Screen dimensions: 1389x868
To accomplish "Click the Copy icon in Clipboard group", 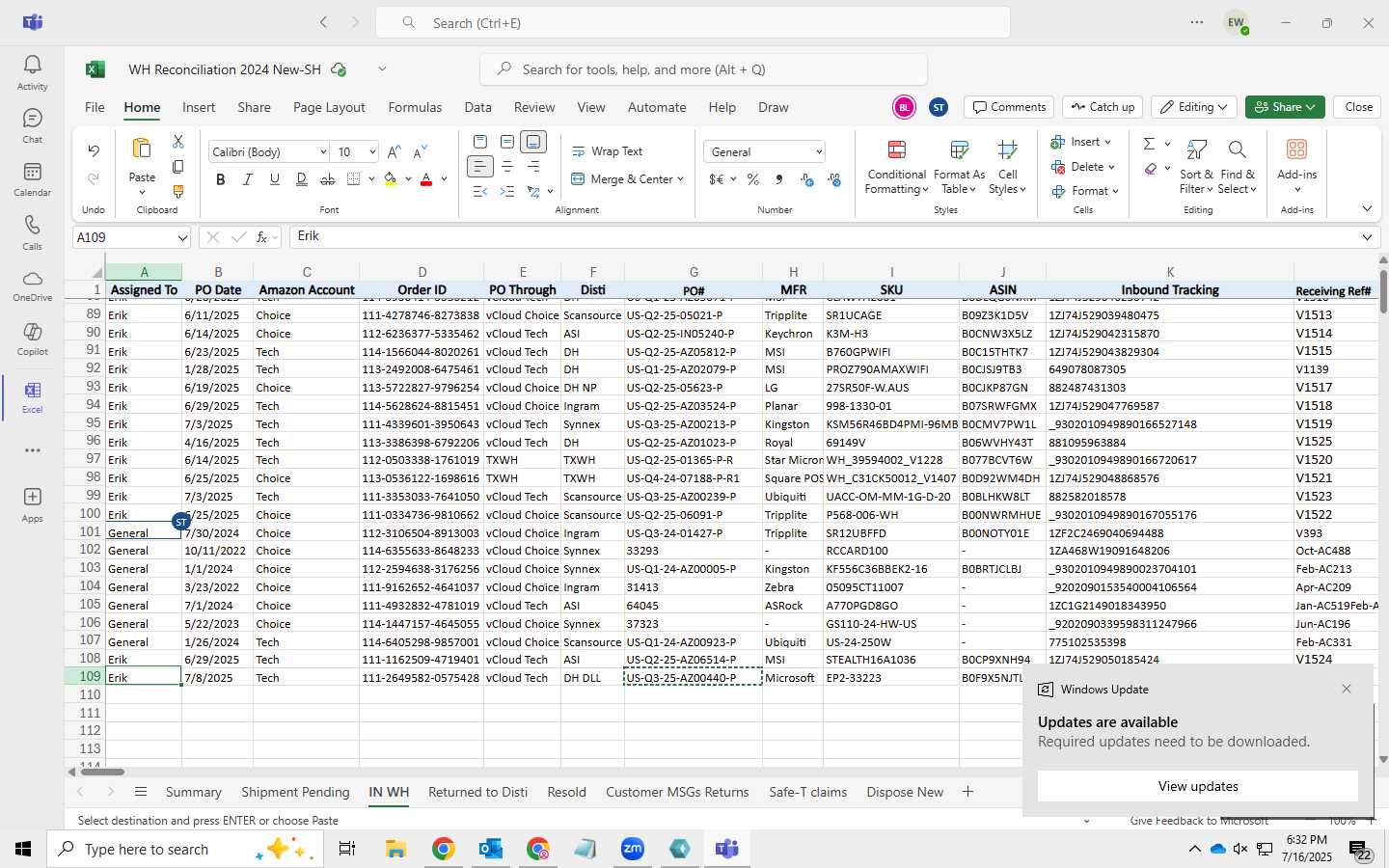I will [178, 167].
